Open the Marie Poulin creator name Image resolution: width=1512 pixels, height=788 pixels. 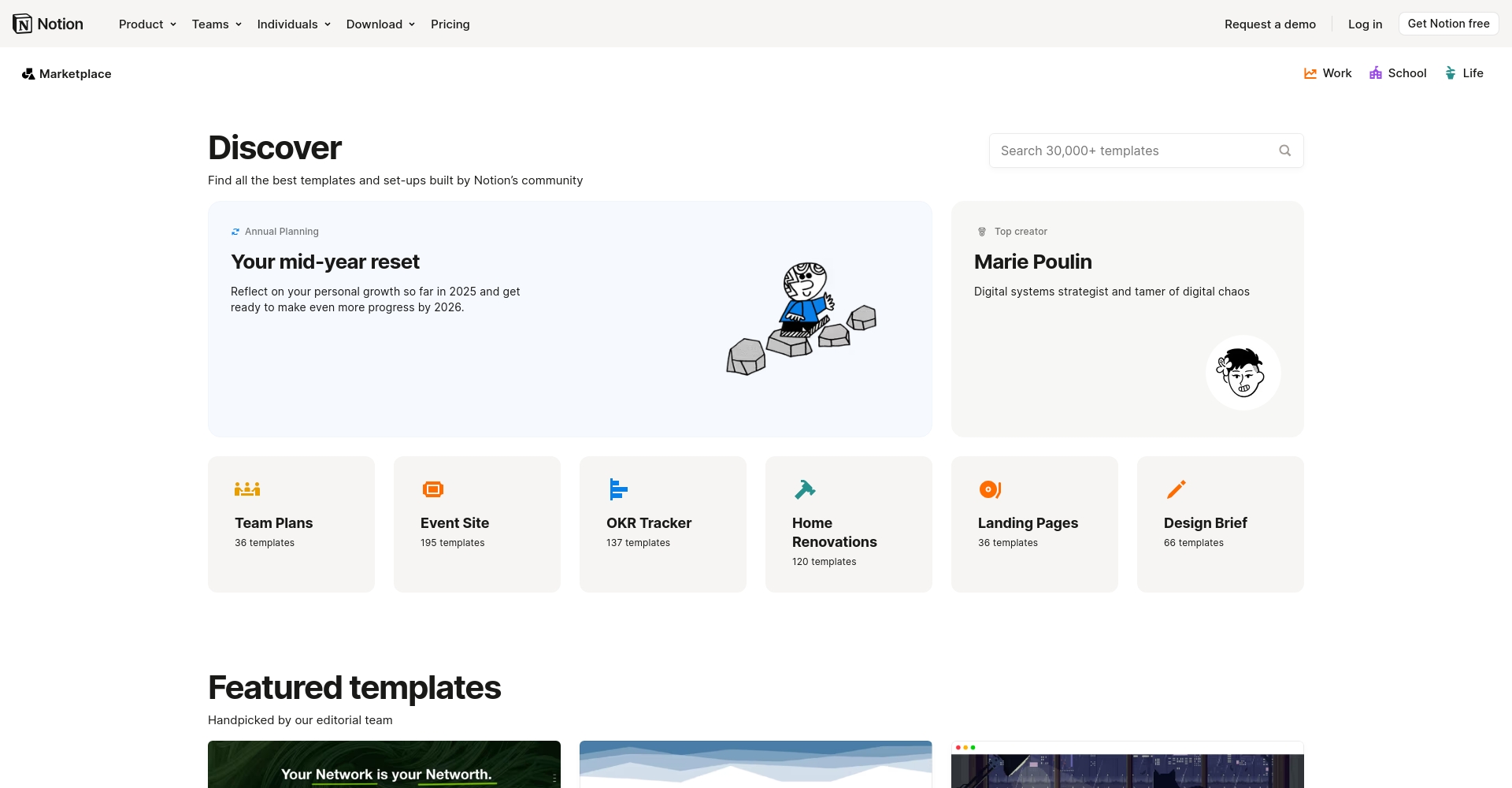tap(1033, 262)
